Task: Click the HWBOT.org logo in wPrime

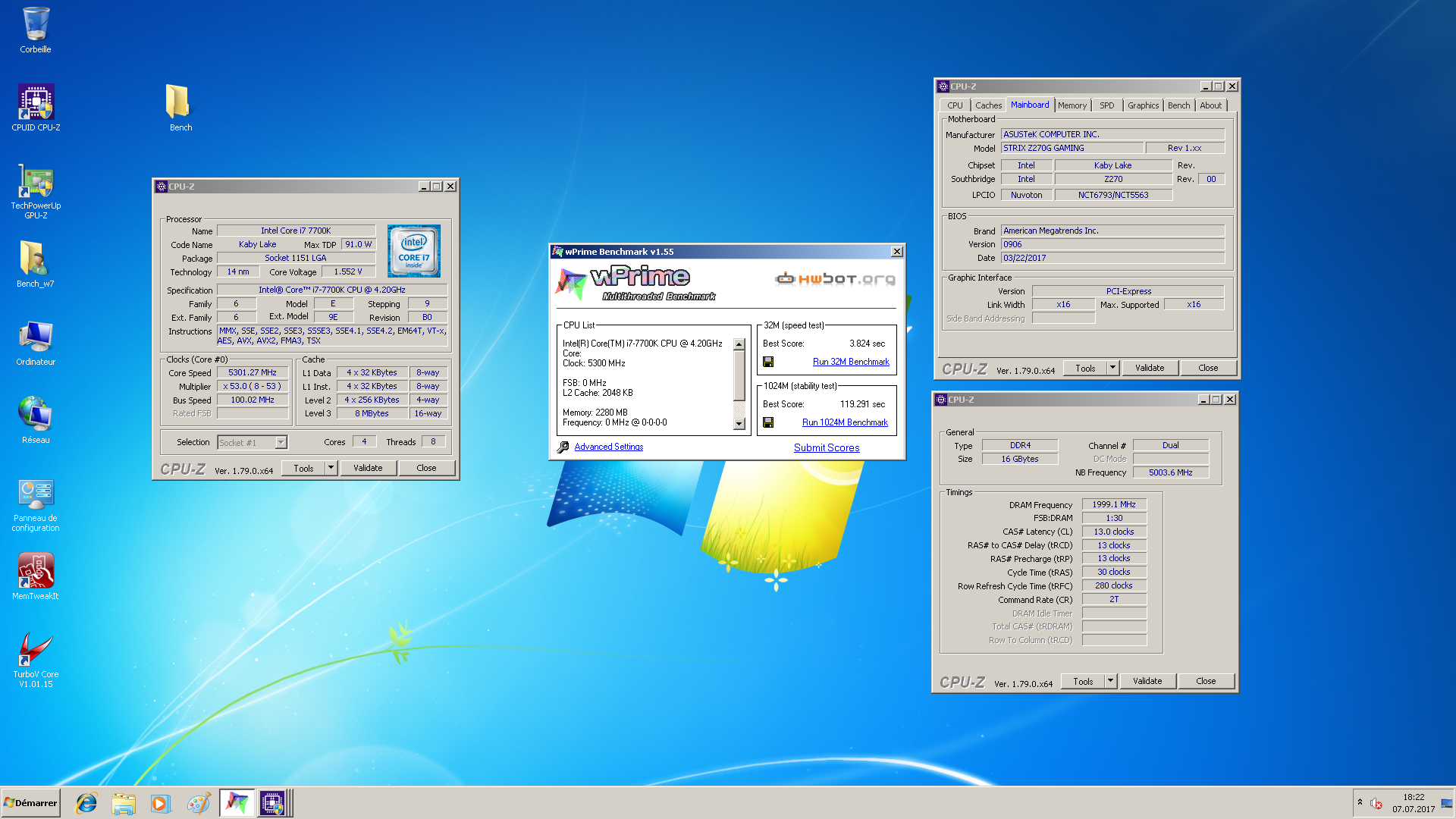Action: [x=835, y=279]
